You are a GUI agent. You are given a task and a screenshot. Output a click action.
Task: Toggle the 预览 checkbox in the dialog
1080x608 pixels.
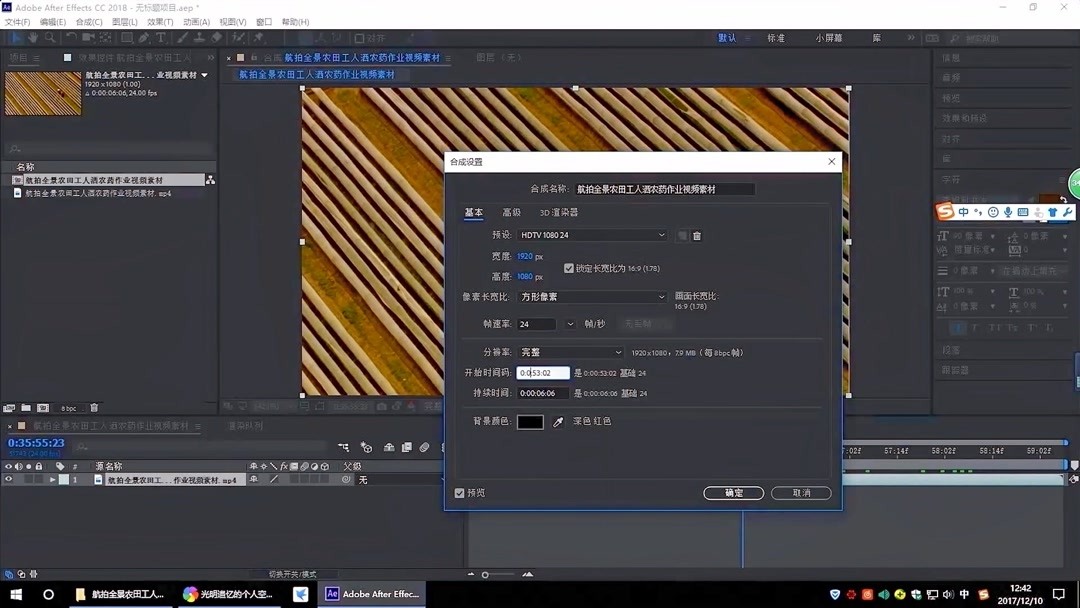coord(459,492)
